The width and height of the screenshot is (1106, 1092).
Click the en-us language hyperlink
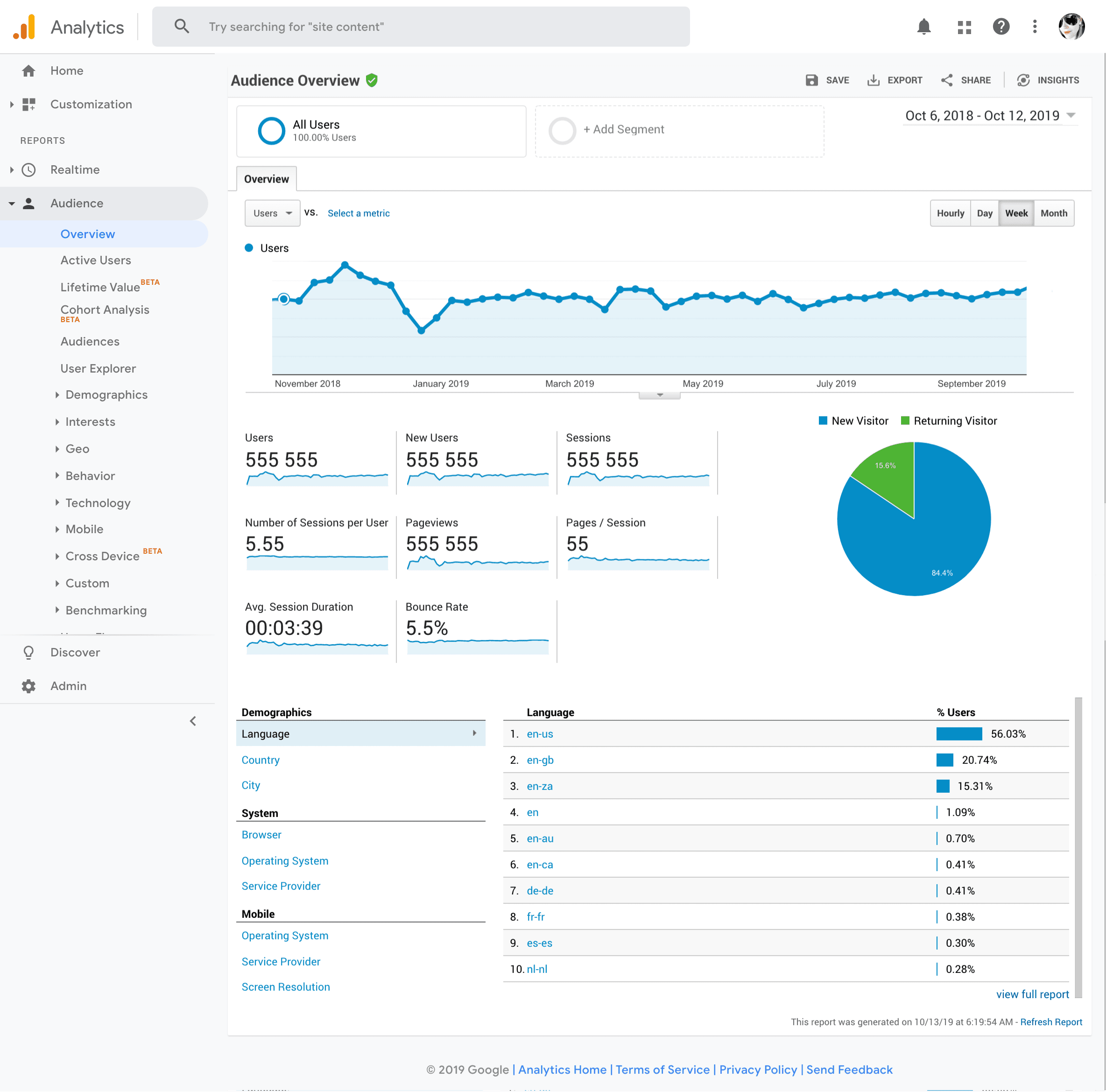pyautogui.click(x=540, y=733)
